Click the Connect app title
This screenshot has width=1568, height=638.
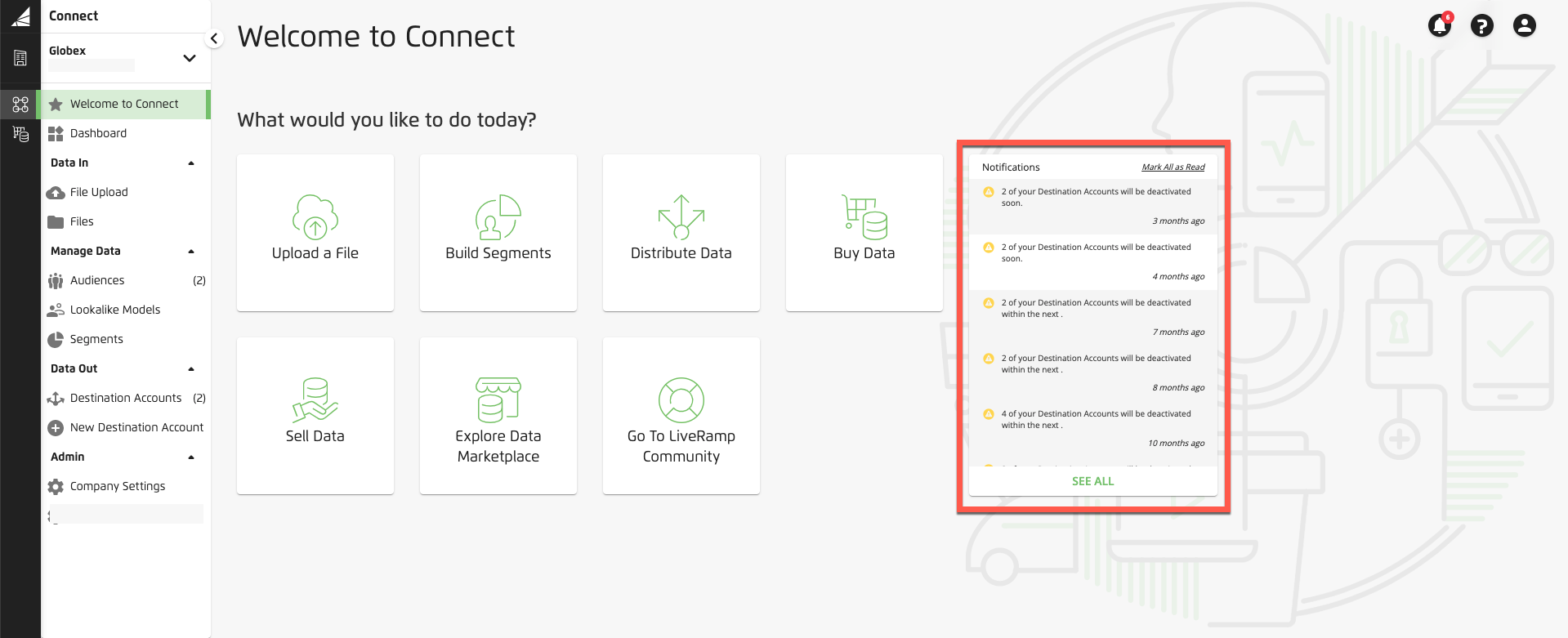(x=74, y=16)
